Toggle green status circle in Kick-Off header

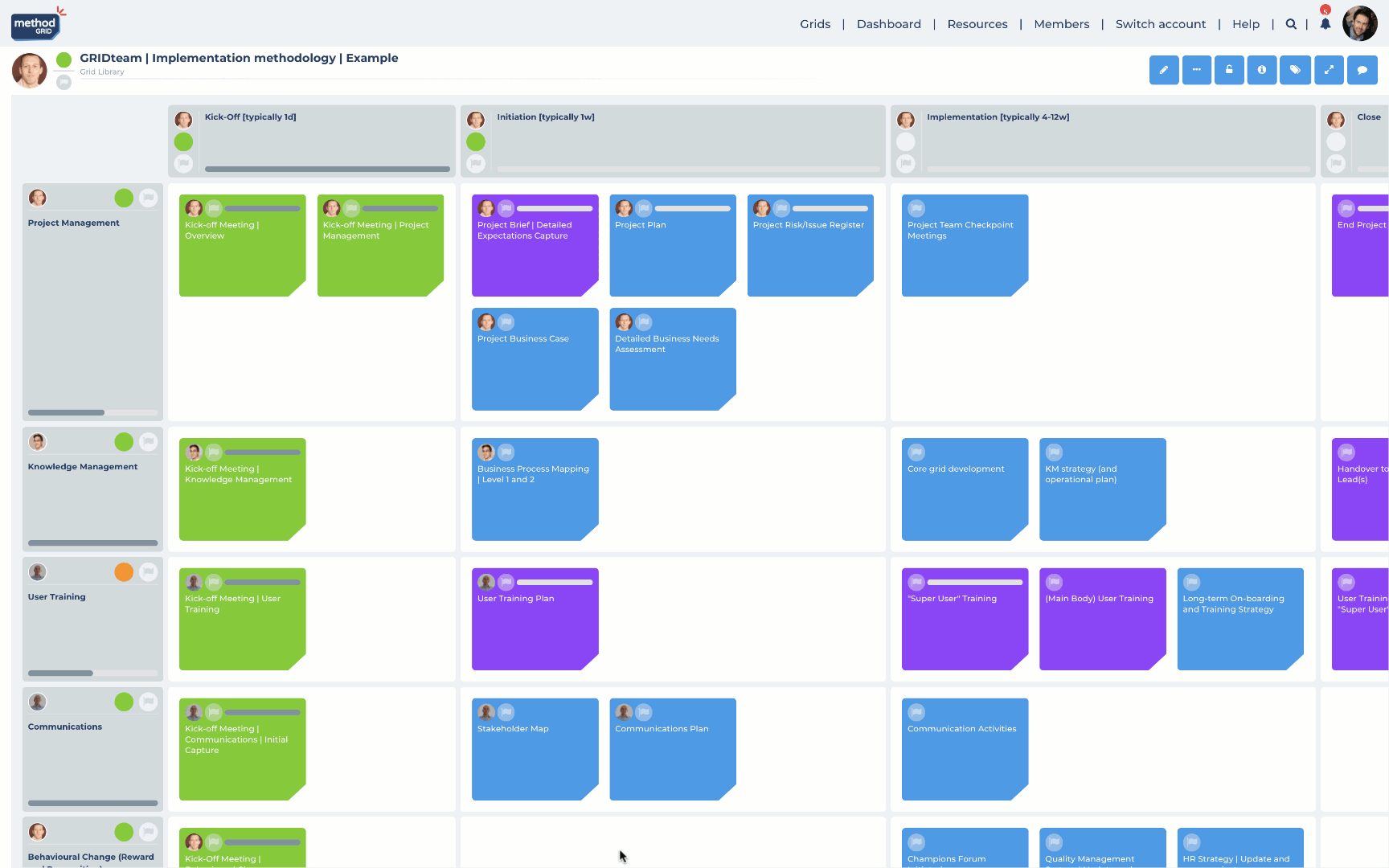point(184,142)
